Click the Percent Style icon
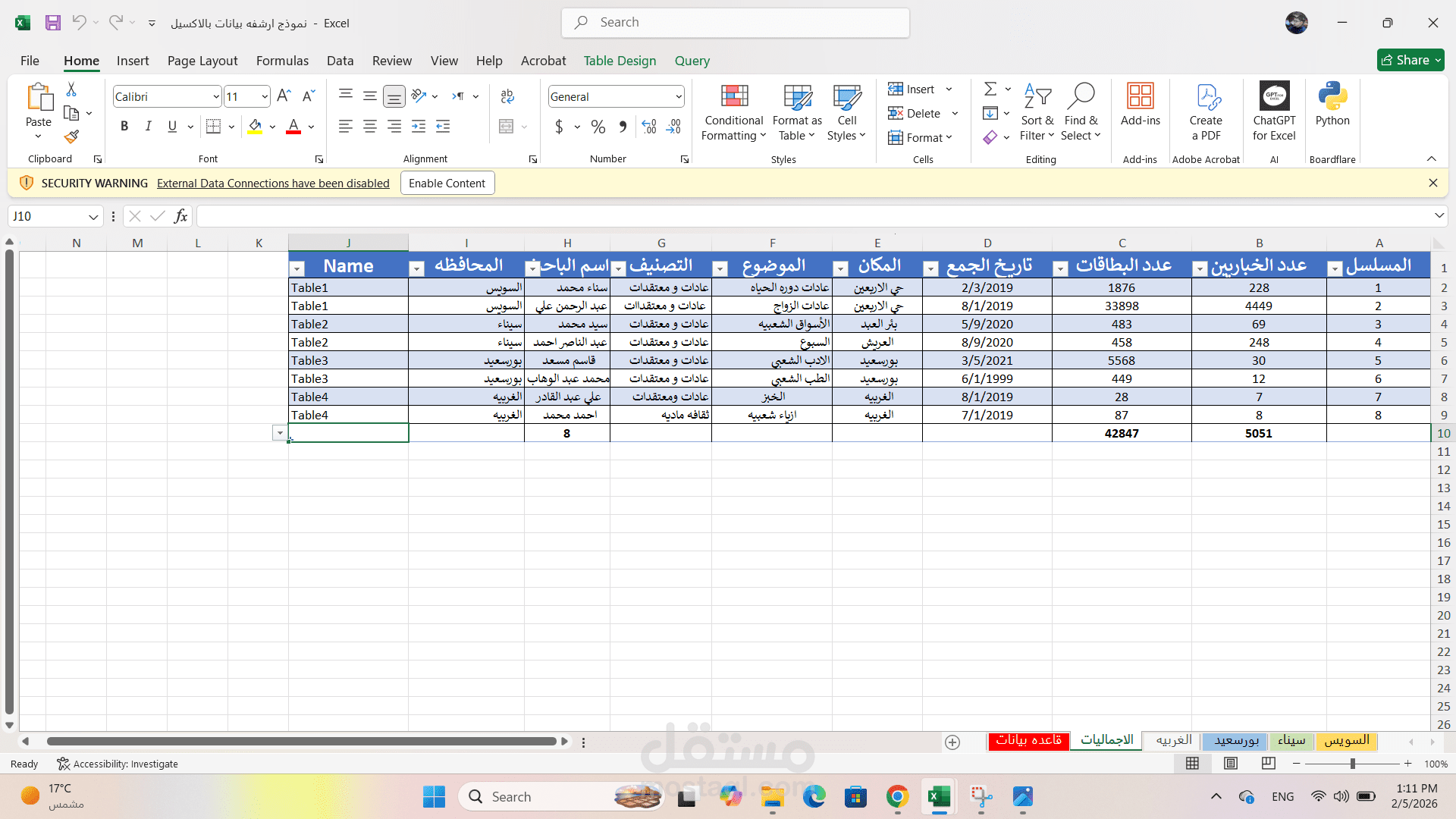 coord(598,127)
